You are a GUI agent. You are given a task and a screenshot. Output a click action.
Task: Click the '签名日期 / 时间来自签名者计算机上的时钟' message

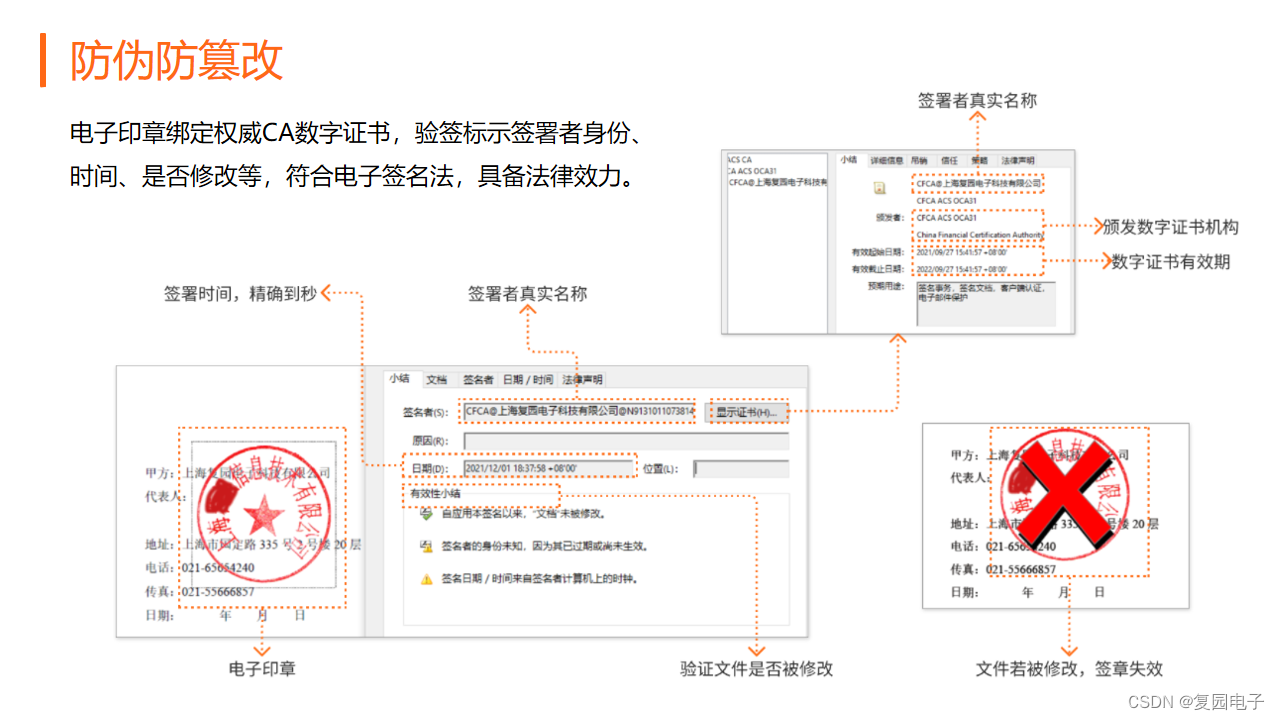(x=539, y=579)
